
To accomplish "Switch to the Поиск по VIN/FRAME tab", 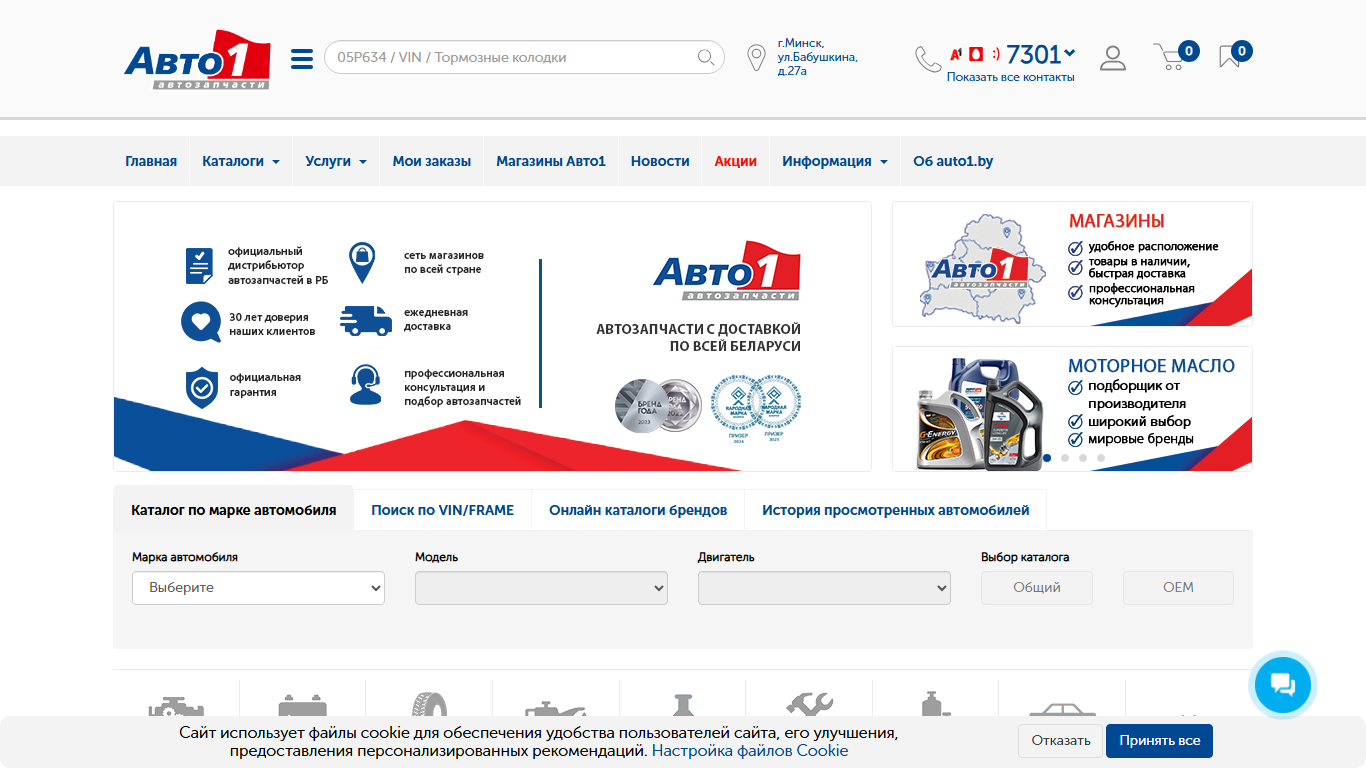I will coord(443,510).
